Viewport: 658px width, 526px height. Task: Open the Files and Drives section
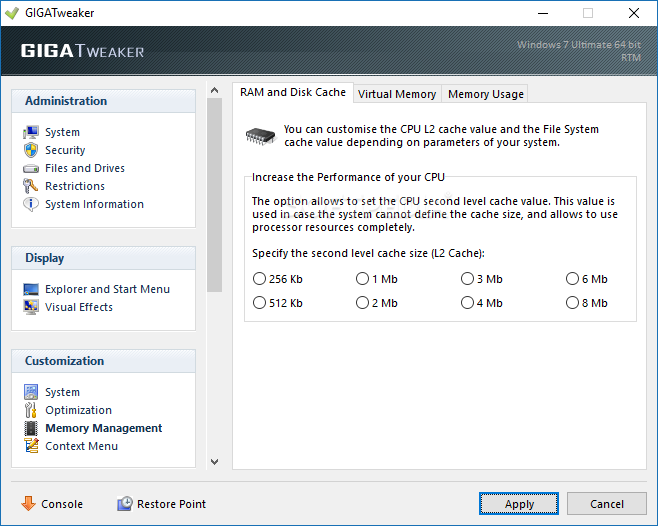(85, 168)
